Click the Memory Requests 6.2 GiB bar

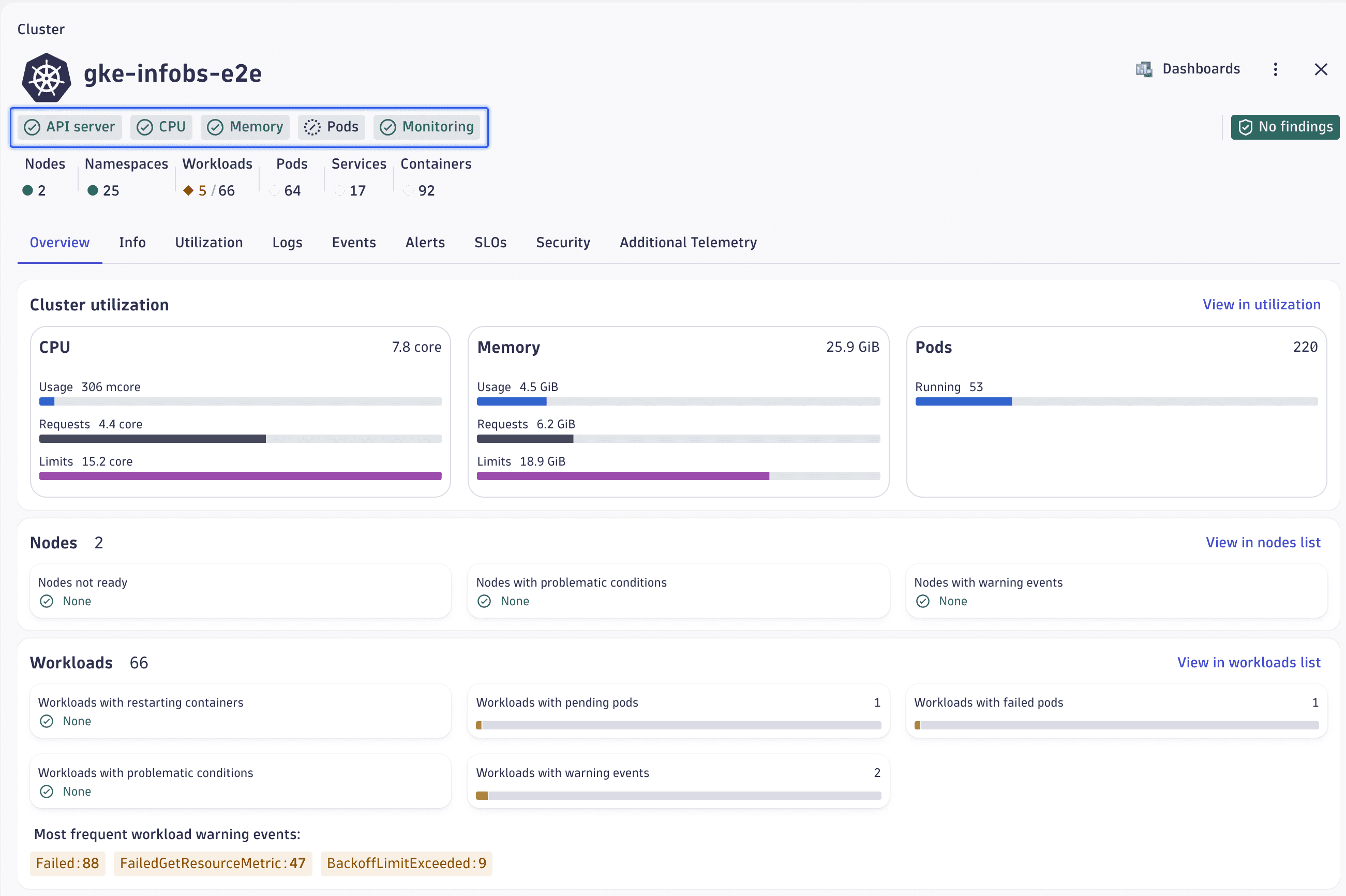(x=678, y=439)
